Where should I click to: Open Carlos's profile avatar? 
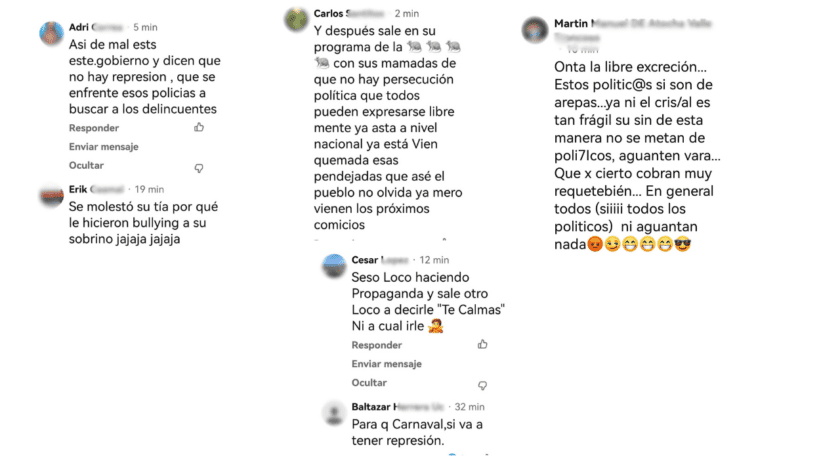(296, 20)
